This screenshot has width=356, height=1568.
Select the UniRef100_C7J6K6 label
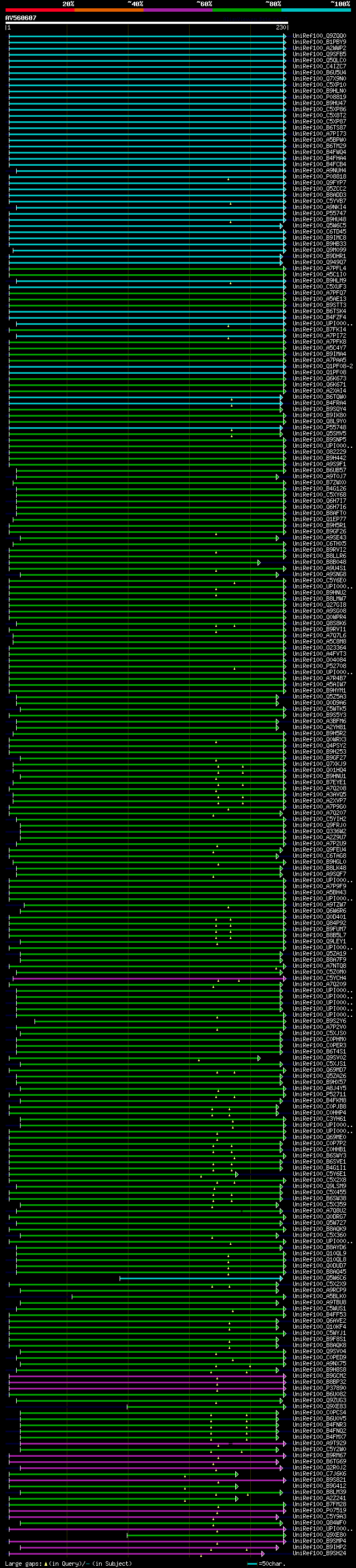click(319, 1473)
